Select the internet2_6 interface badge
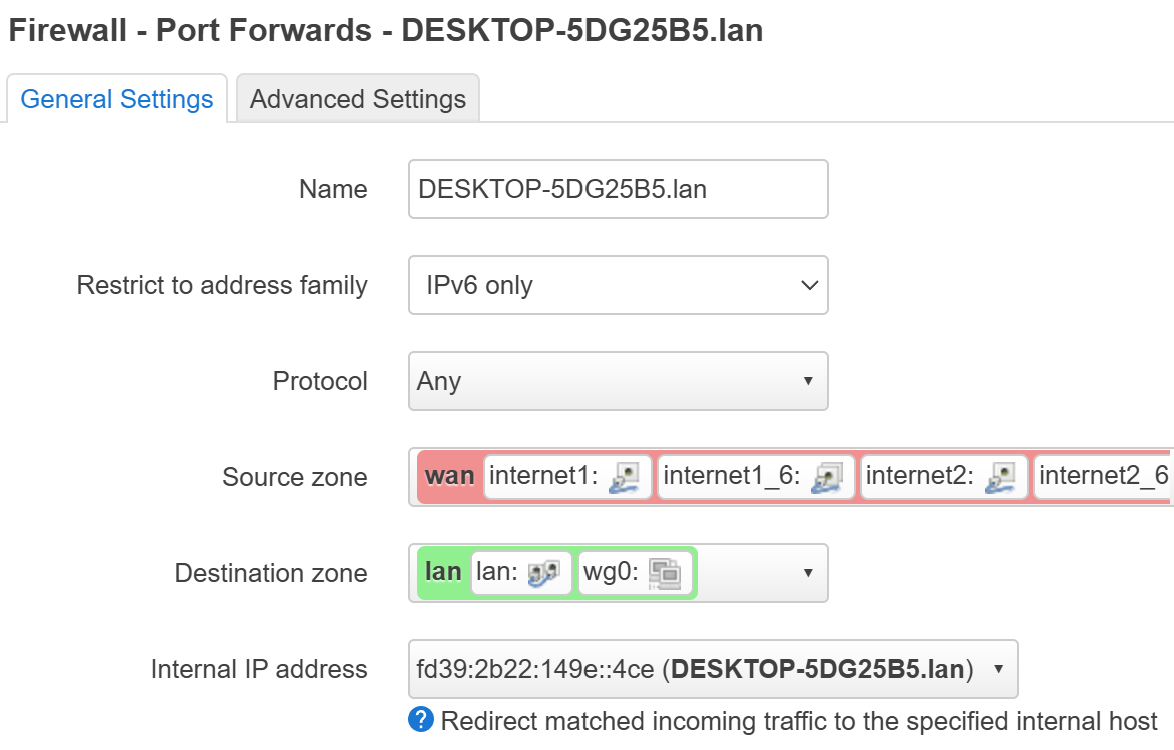Screen dimensions: 1174x750 1102,477
